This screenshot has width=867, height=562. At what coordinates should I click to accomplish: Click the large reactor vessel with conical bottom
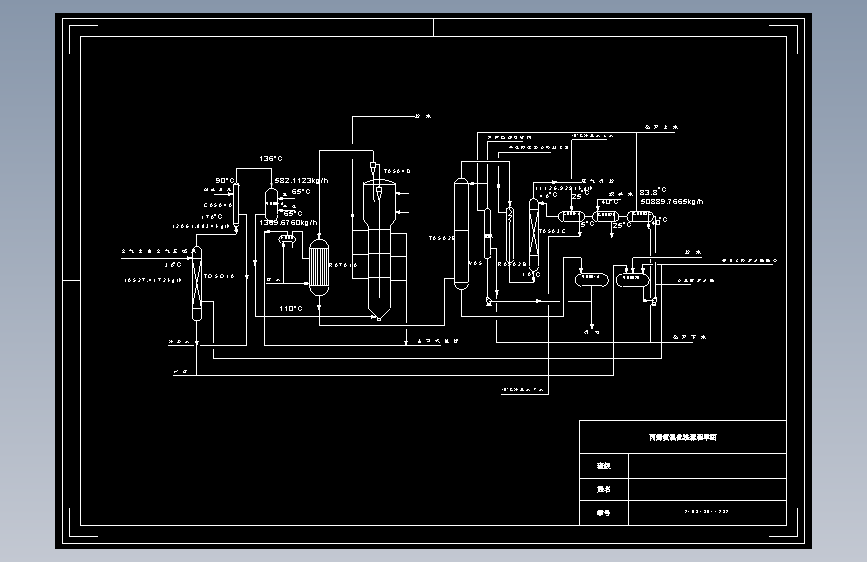379,249
